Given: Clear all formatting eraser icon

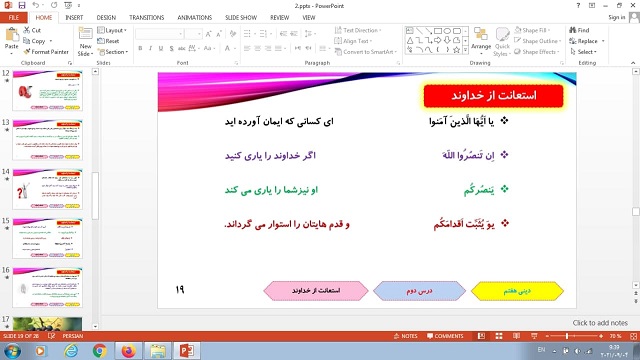Looking at the screenshot, I should tap(233, 34).
